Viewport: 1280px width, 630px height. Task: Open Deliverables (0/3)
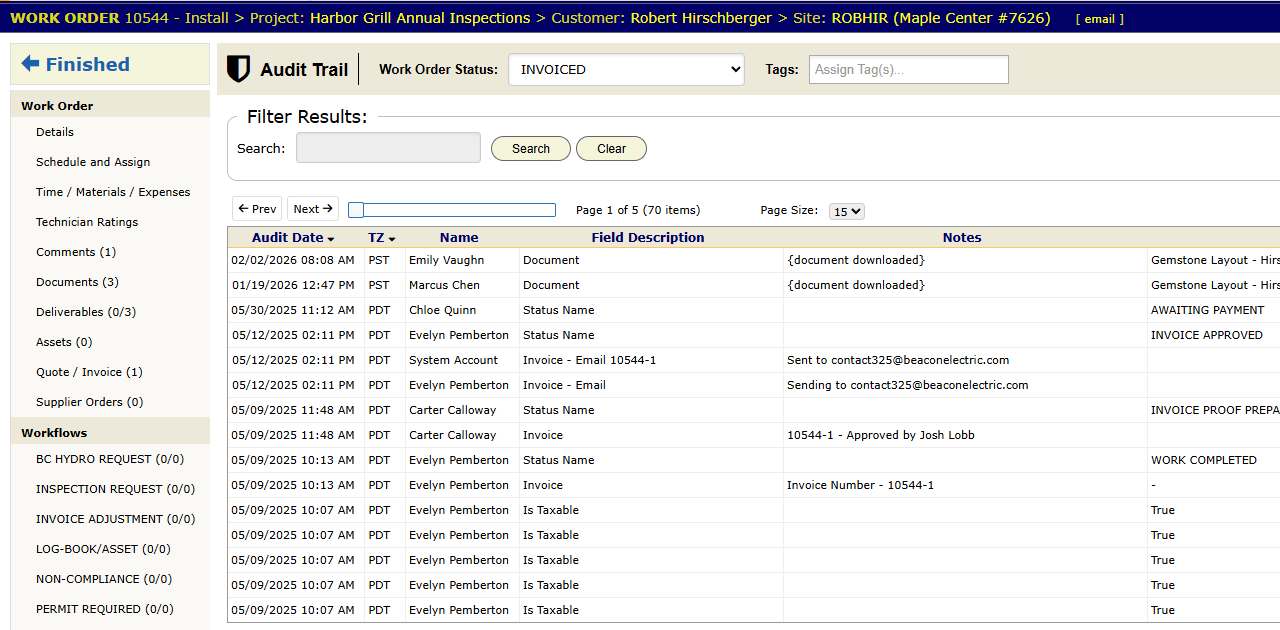click(86, 312)
